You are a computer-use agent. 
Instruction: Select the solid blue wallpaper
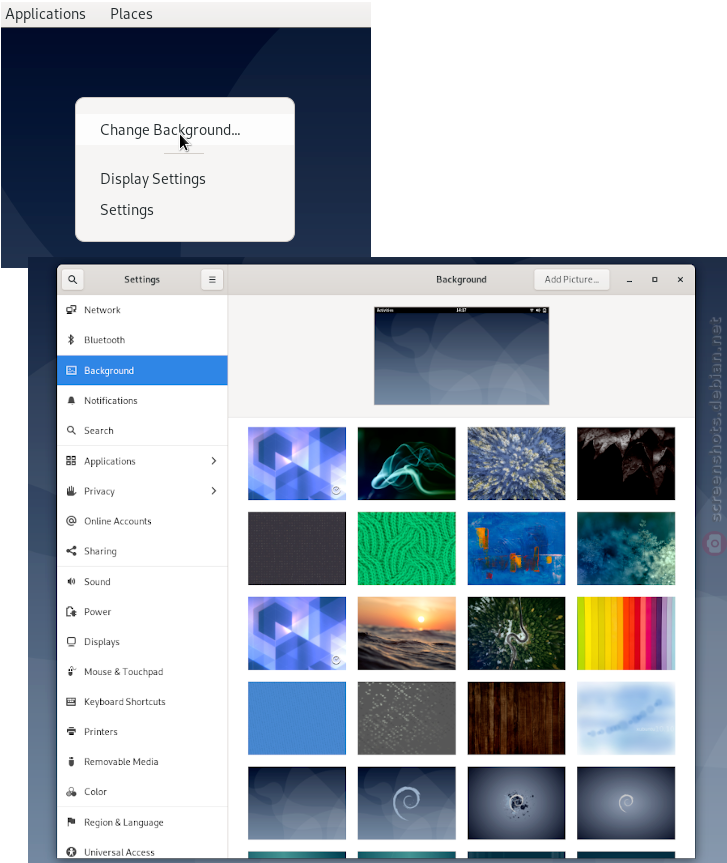tap(297, 718)
